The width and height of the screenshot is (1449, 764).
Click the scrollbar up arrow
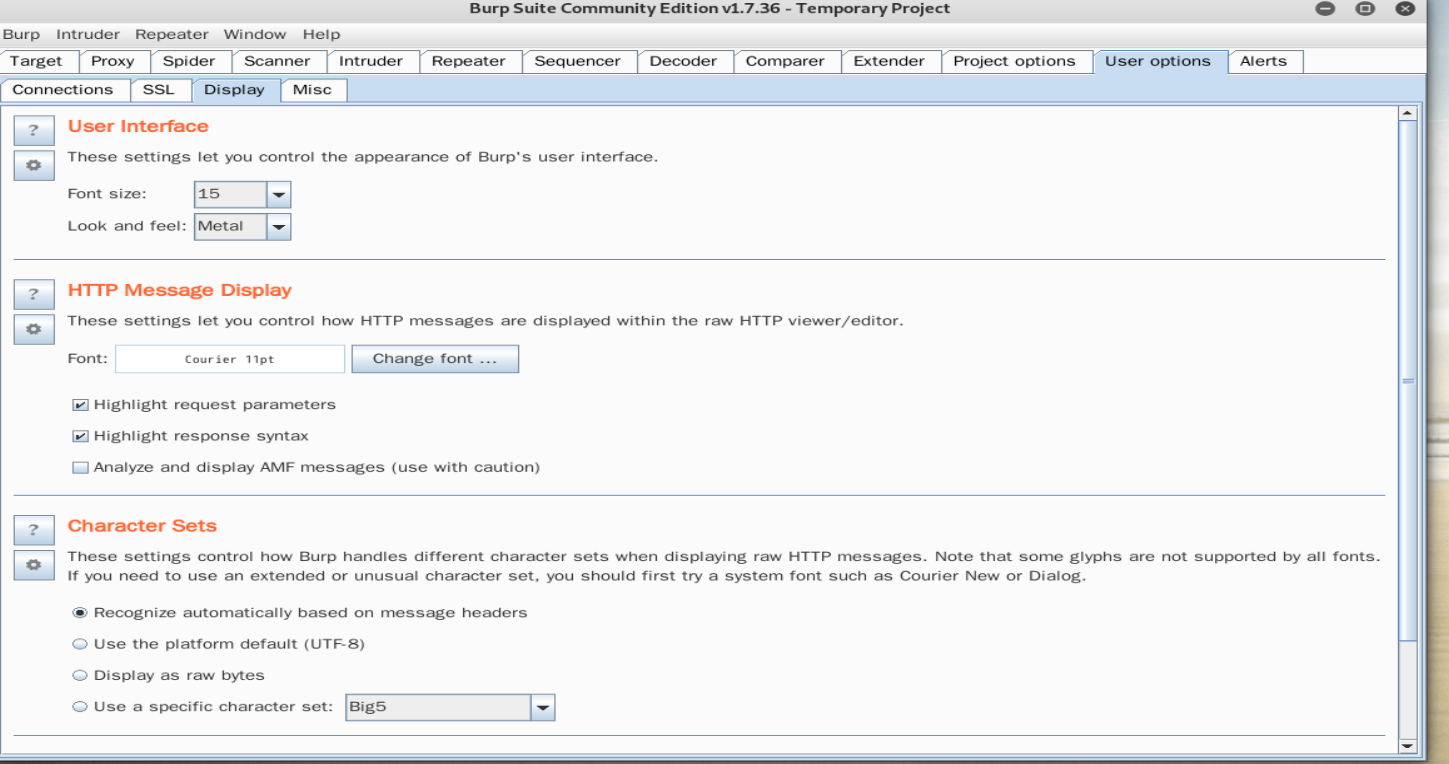click(1410, 113)
